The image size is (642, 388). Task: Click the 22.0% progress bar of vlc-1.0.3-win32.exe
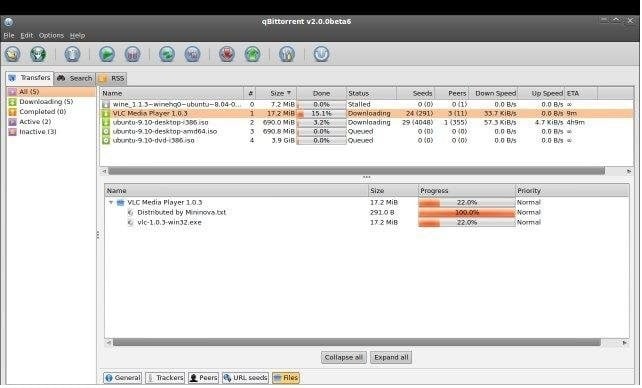tap(466, 223)
